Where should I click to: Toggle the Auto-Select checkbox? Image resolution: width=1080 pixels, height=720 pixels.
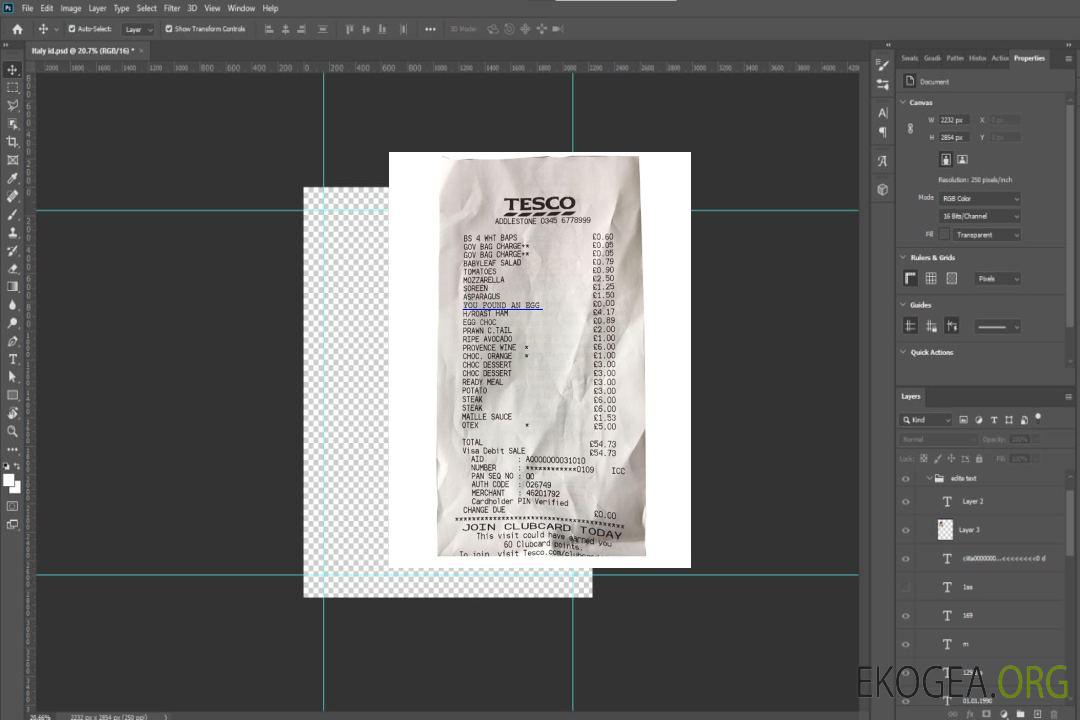72,29
